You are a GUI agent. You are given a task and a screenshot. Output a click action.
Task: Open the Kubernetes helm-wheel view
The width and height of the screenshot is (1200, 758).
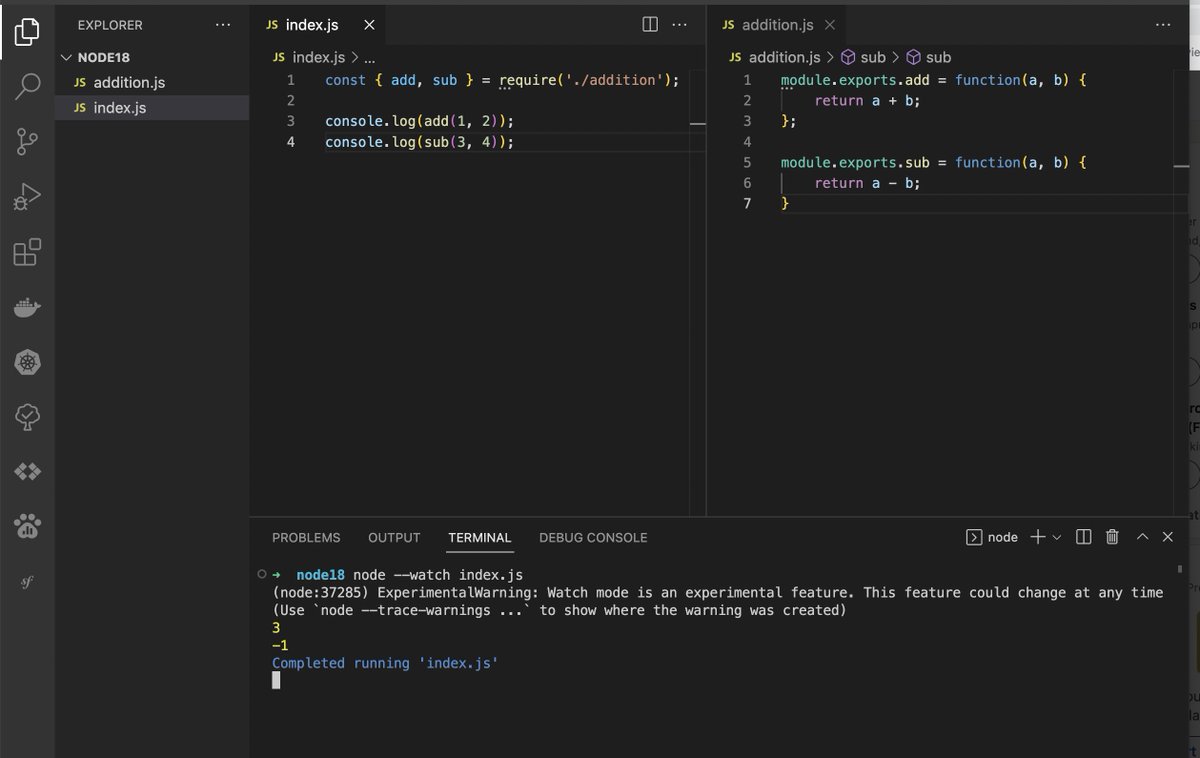[27, 362]
